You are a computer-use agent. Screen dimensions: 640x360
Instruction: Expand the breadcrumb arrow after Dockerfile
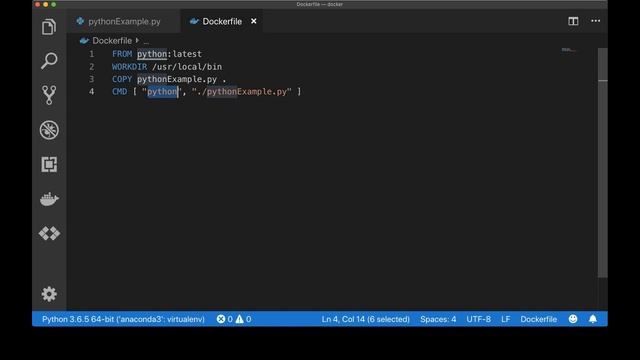138,40
